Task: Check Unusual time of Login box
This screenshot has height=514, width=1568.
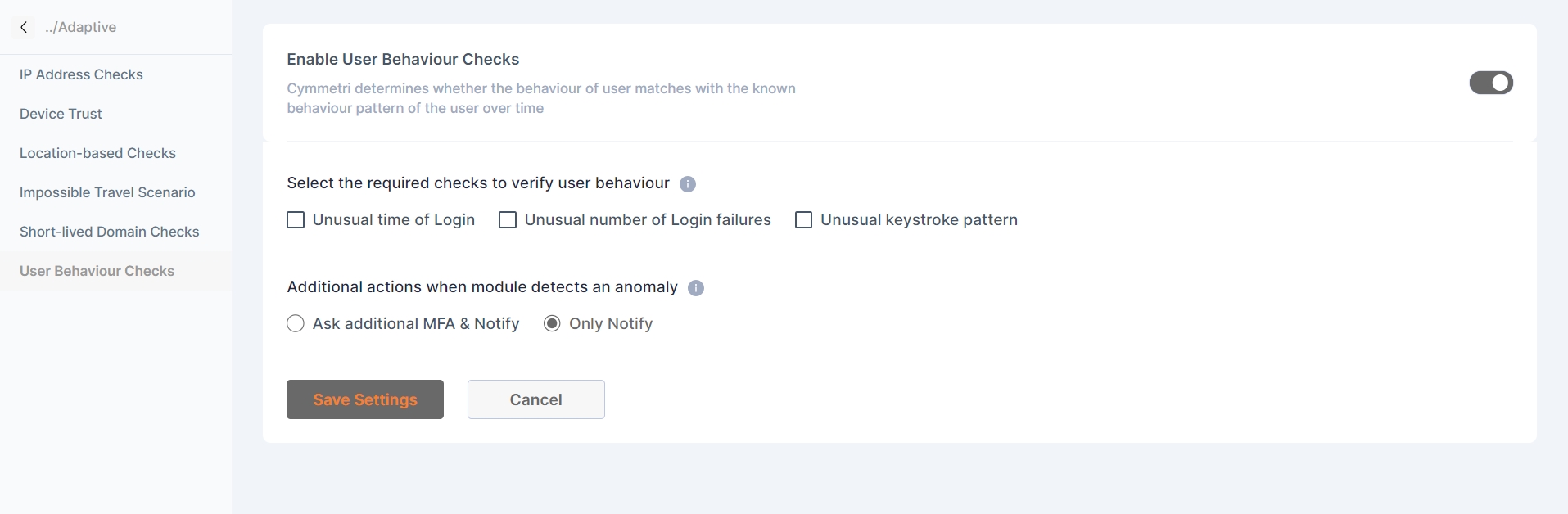Action: pos(296,220)
